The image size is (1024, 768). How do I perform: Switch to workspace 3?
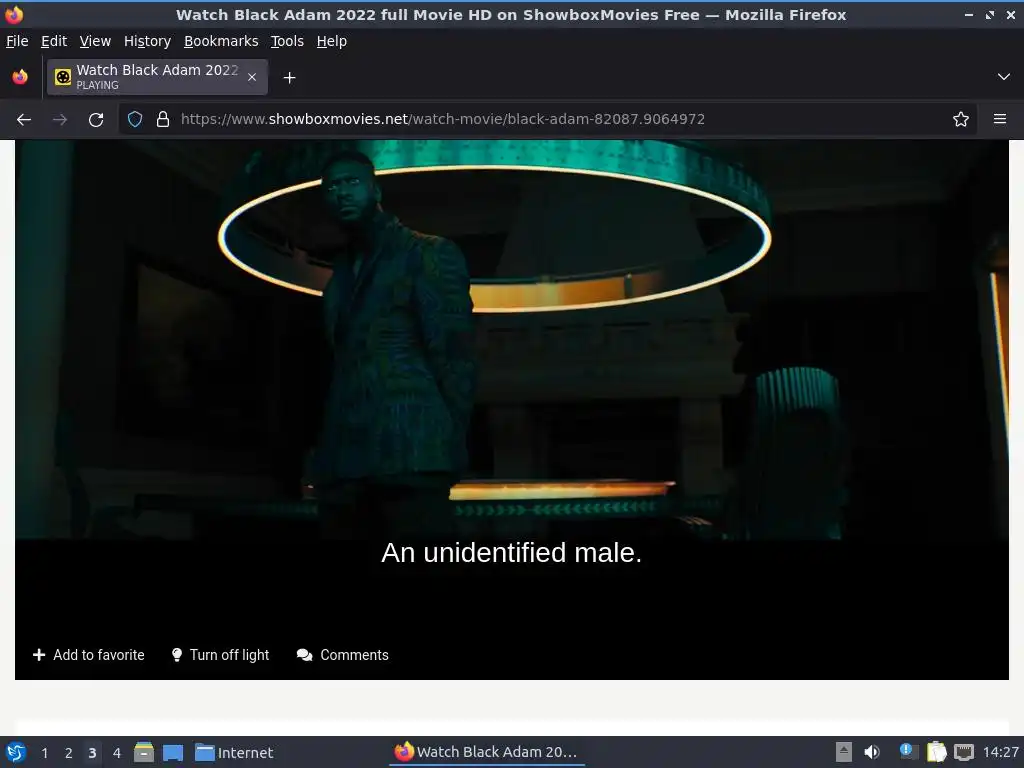pyautogui.click(x=92, y=753)
